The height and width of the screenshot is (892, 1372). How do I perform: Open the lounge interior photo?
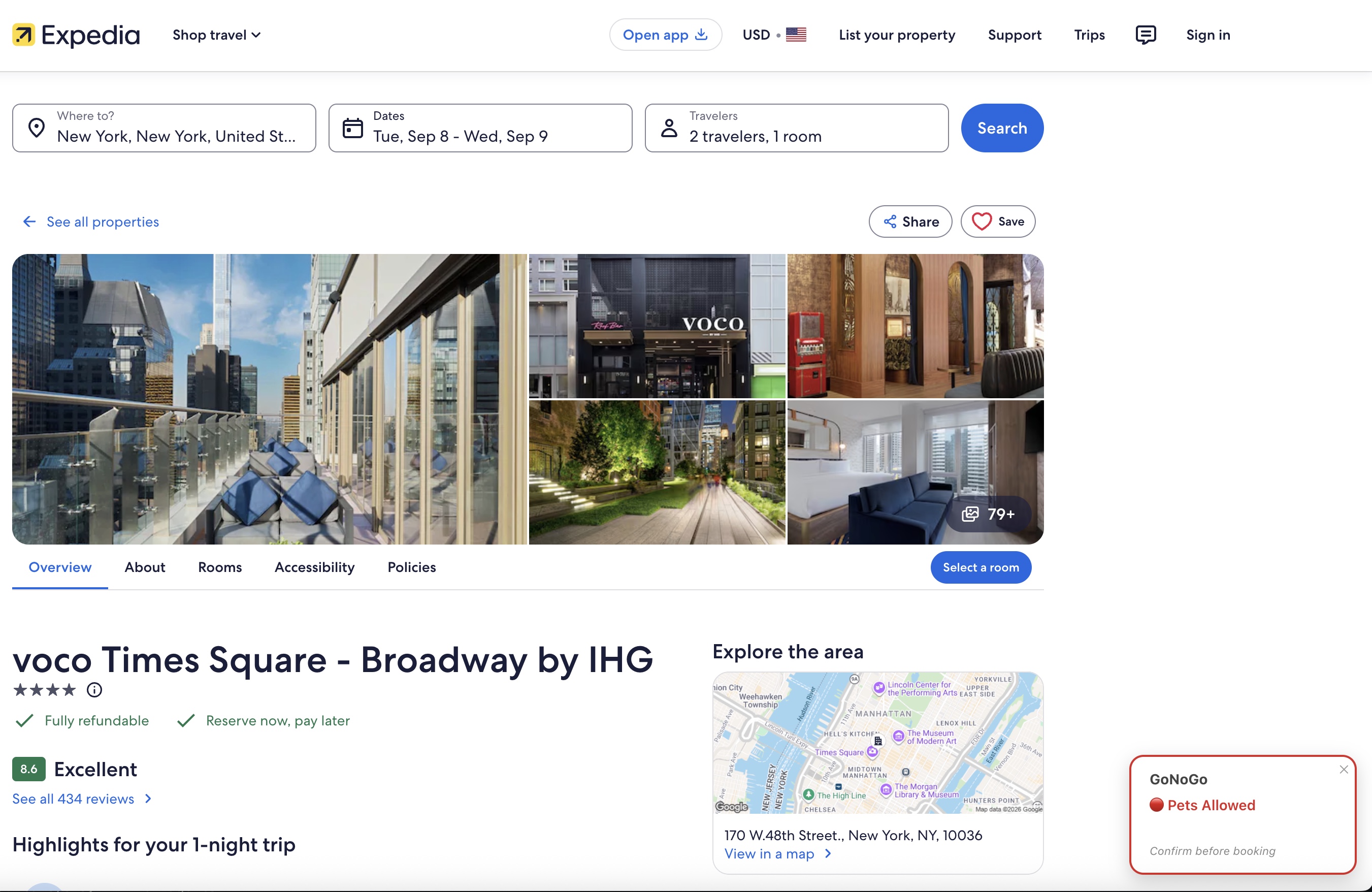[916, 326]
